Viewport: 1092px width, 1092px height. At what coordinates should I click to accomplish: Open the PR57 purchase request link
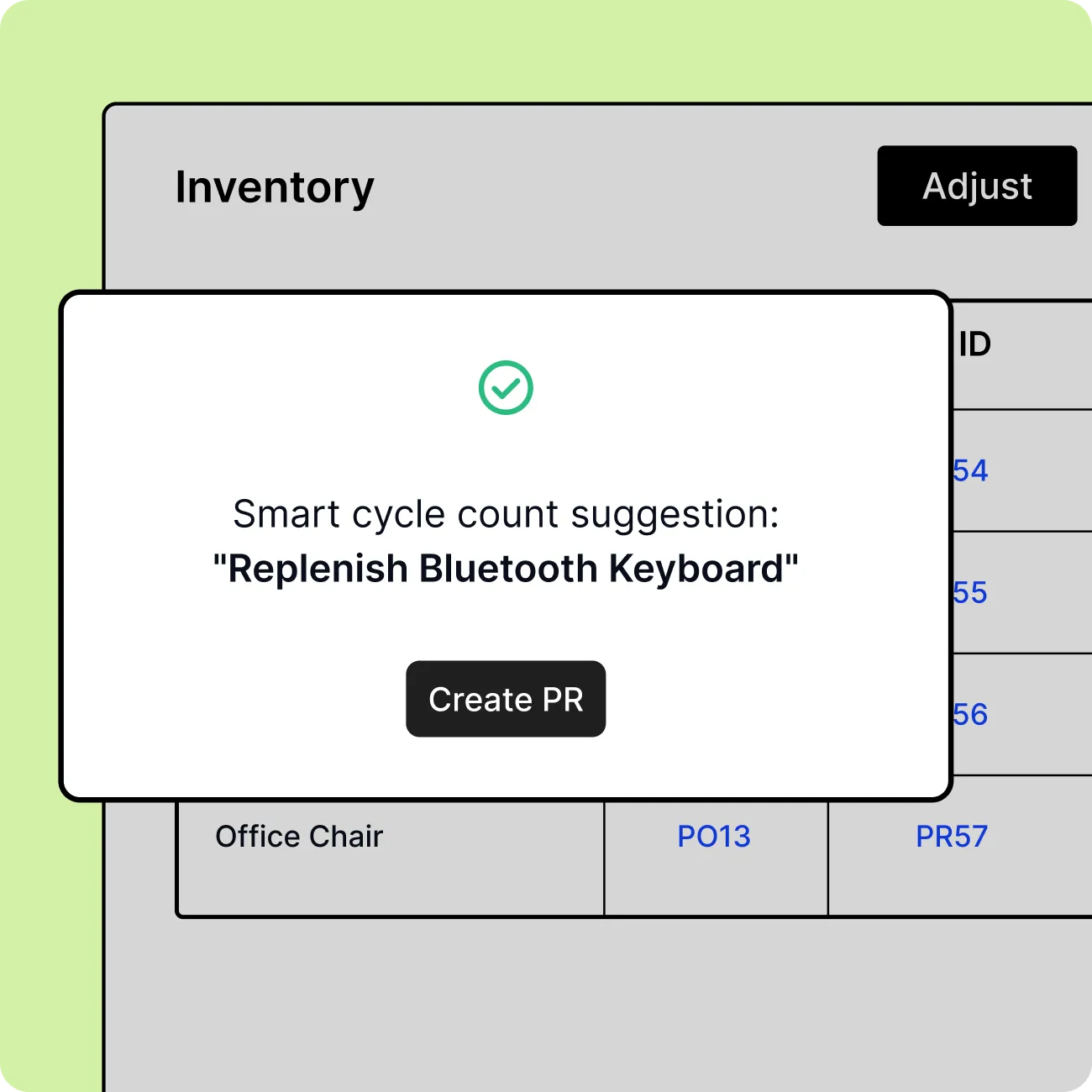tap(952, 837)
